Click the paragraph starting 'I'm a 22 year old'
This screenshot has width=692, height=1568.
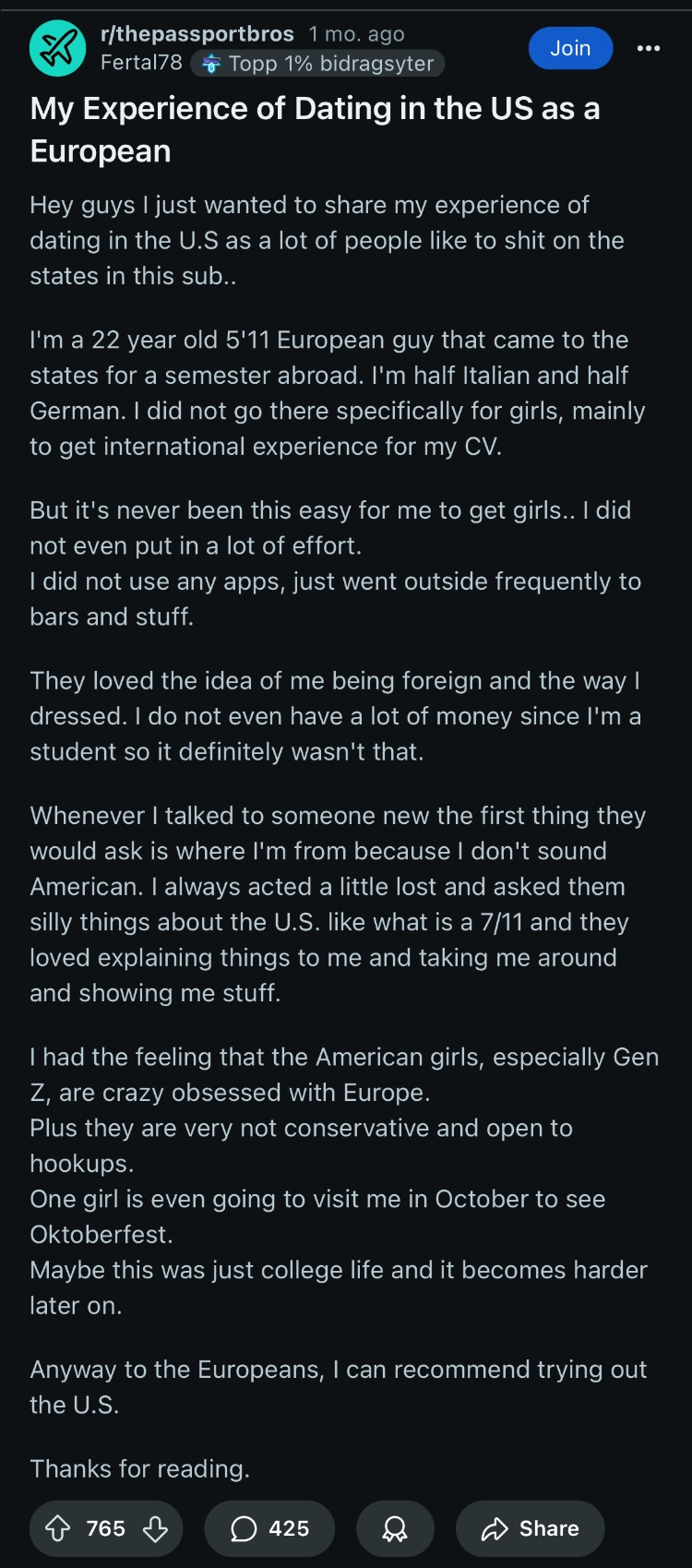(337, 393)
